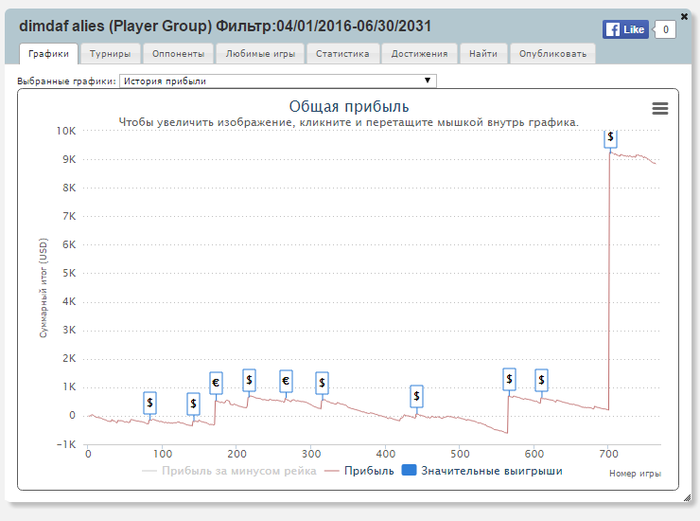Click the popup title dimdaf alies (Player Group)

[115, 26]
